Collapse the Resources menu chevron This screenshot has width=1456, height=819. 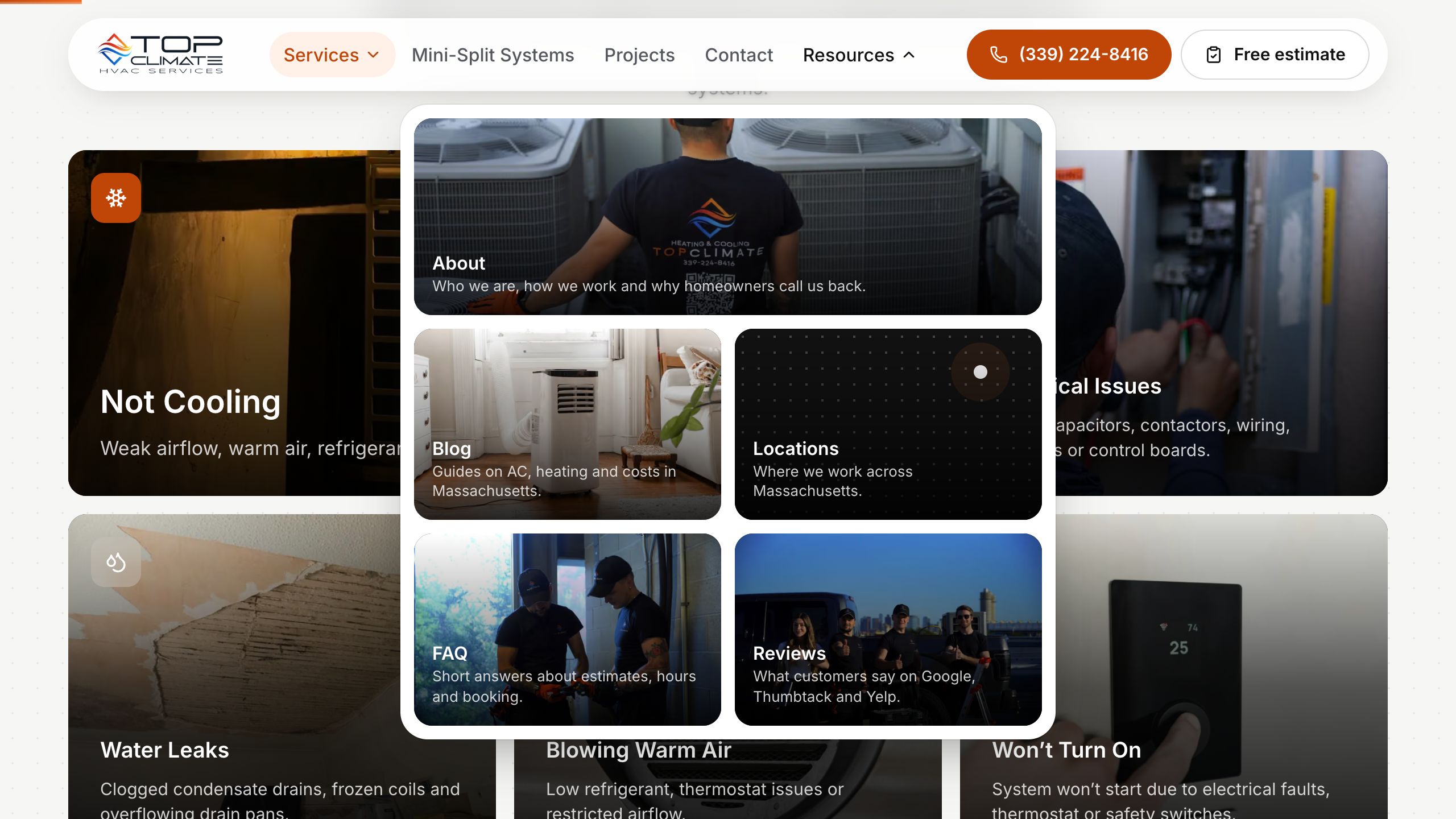click(x=909, y=55)
